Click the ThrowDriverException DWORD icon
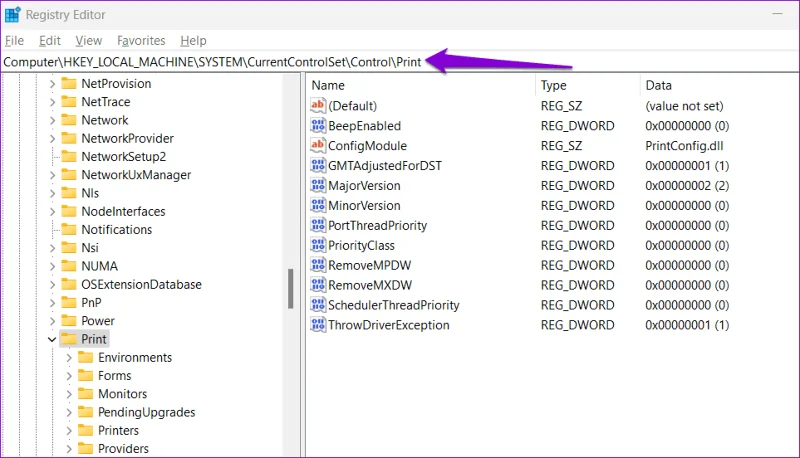 pyautogui.click(x=317, y=324)
